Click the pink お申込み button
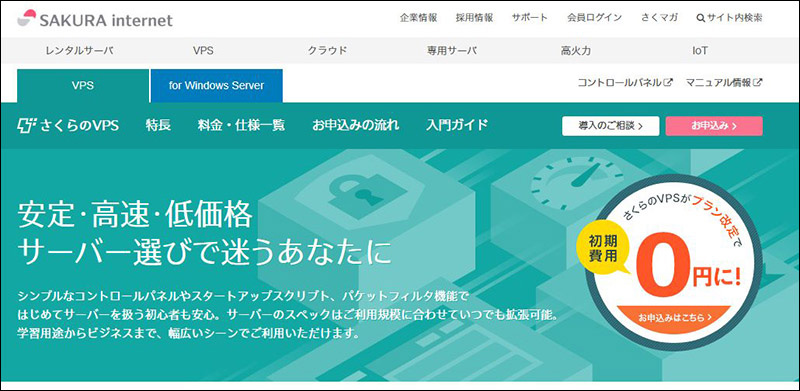The height and width of the screenshot is (391, 800). [714, 126]
